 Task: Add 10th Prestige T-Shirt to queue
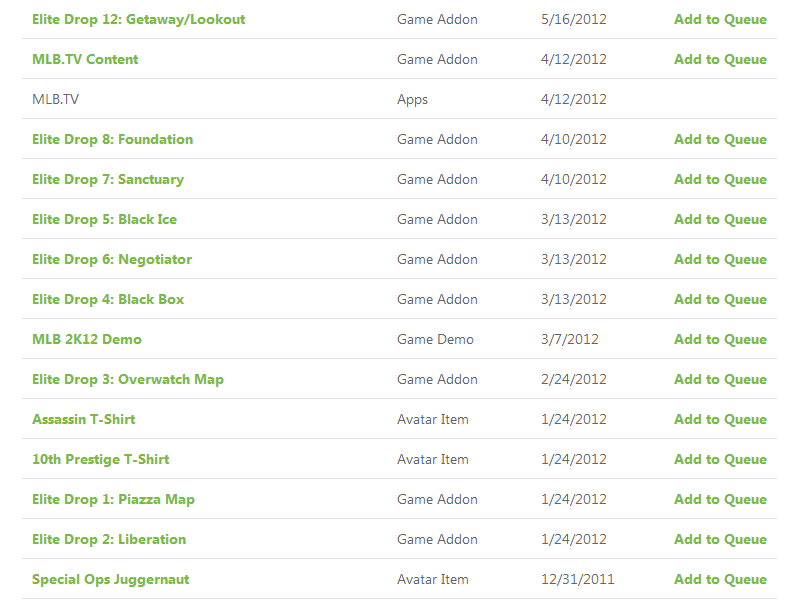click(x=720, y=459)
